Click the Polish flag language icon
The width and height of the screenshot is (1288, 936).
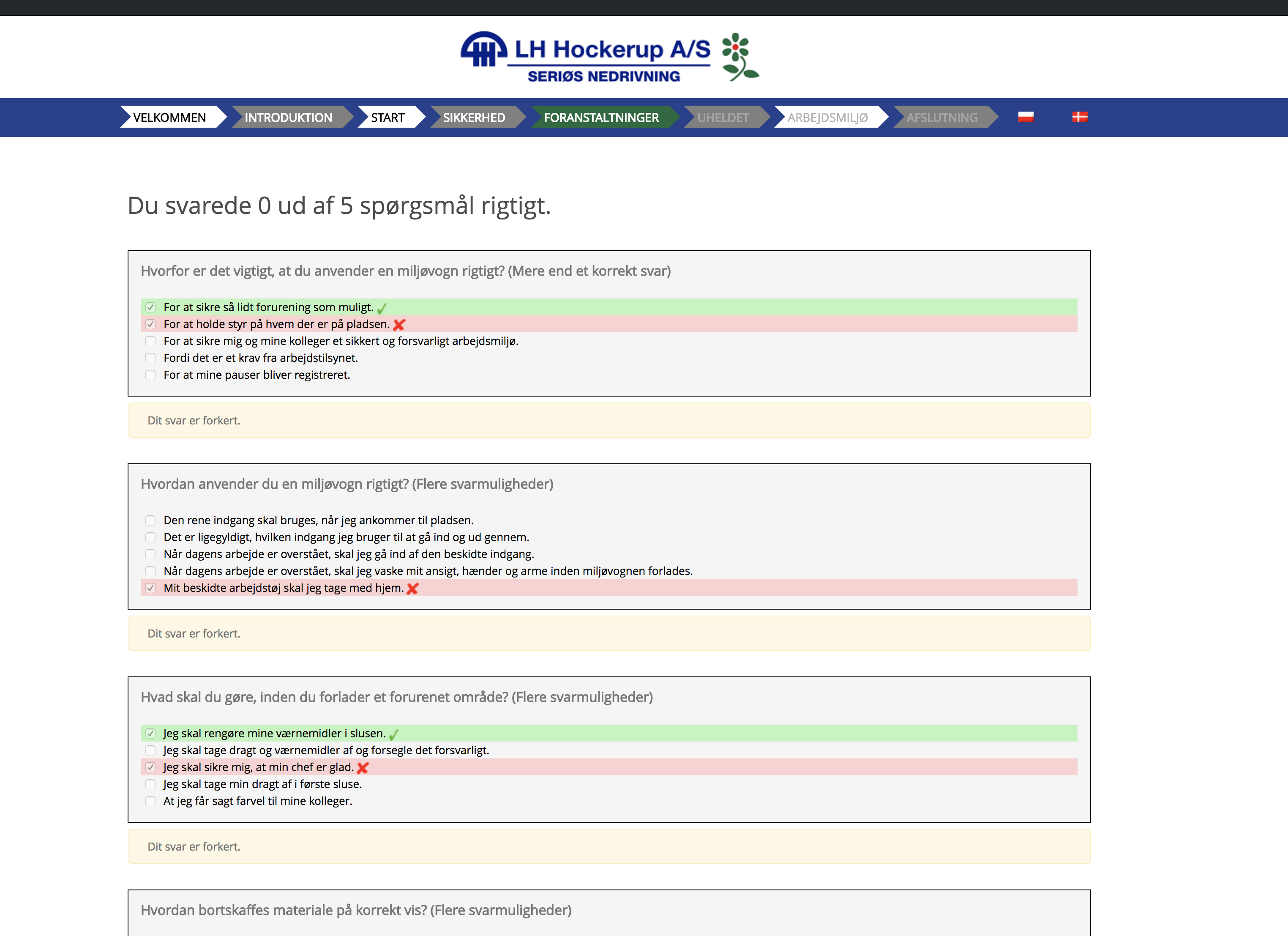(x=1026, y=117)
